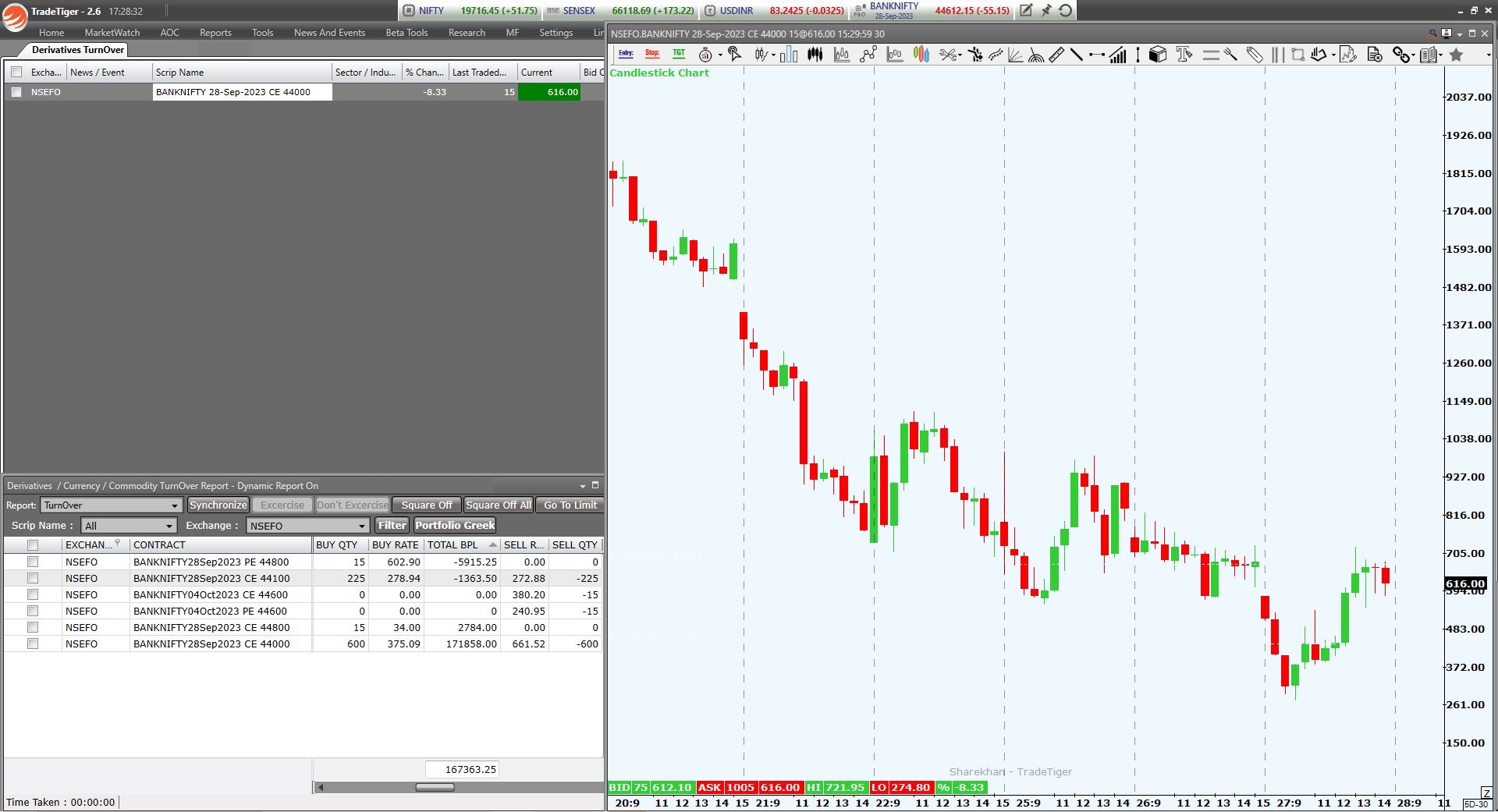Viewport: 1498px width, 812px height.
Task: Select the diagonal trend line tool
Action: click(1077, 55)
